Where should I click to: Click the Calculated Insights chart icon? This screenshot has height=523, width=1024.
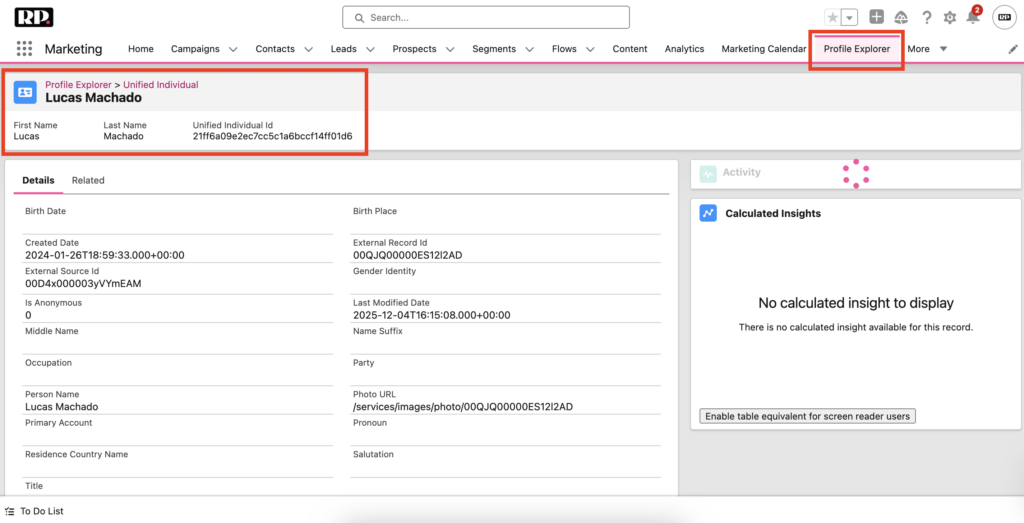click(x=708, y=213)
